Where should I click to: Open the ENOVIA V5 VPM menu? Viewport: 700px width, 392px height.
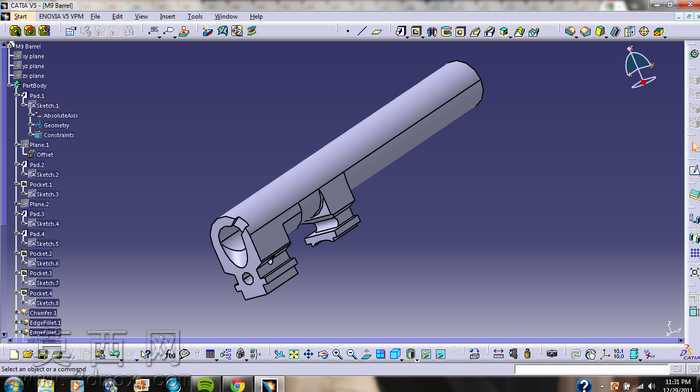point(61,17)
